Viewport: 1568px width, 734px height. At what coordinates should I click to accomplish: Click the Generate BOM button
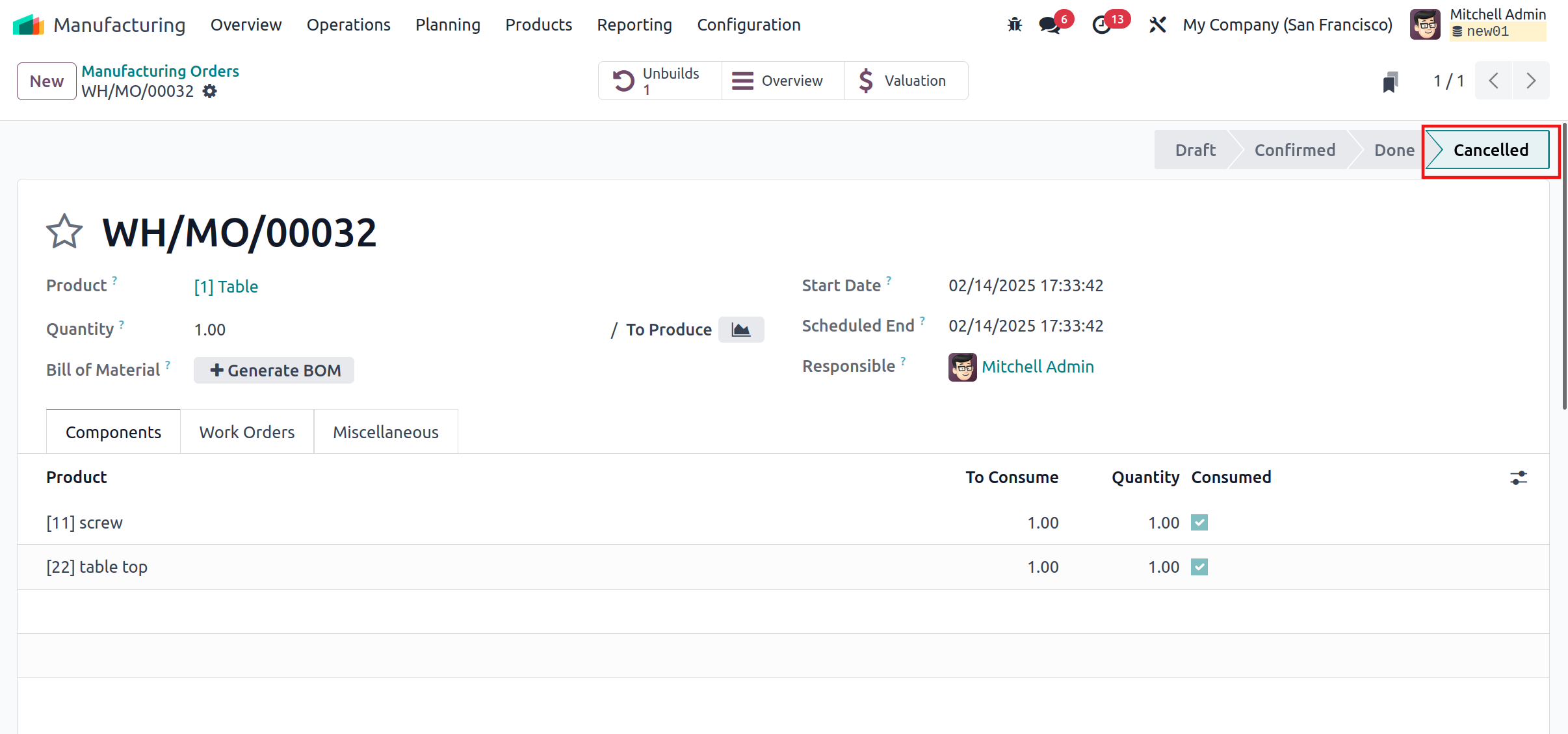coord(274,371)
